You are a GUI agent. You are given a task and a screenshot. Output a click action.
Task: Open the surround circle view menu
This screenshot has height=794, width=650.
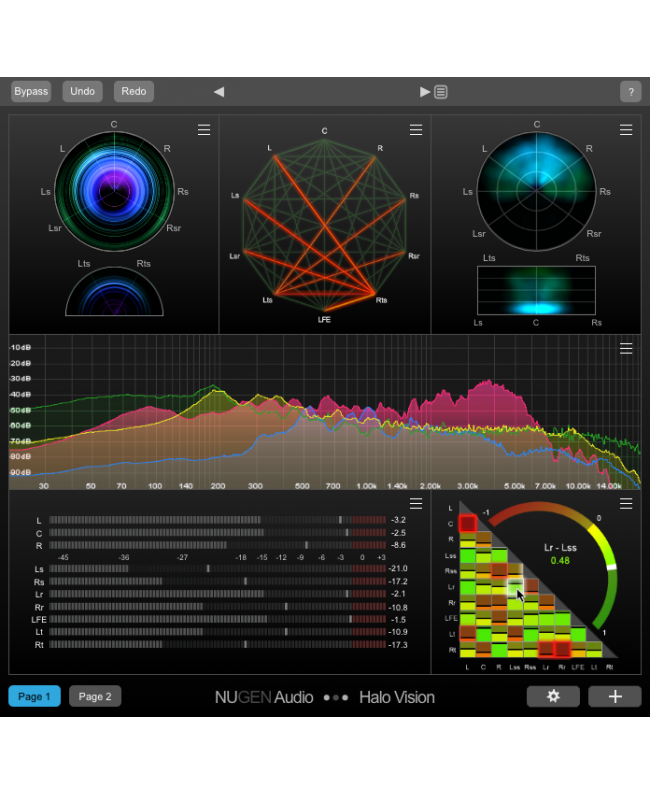coord(204,130)
